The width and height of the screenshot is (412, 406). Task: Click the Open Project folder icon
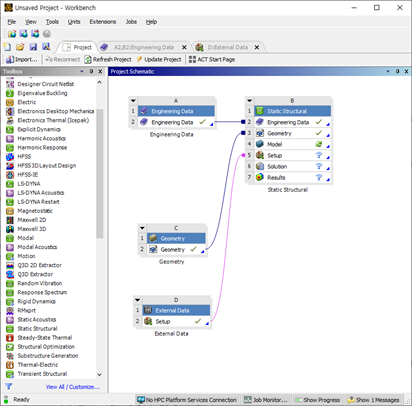(x=20, y=47)
